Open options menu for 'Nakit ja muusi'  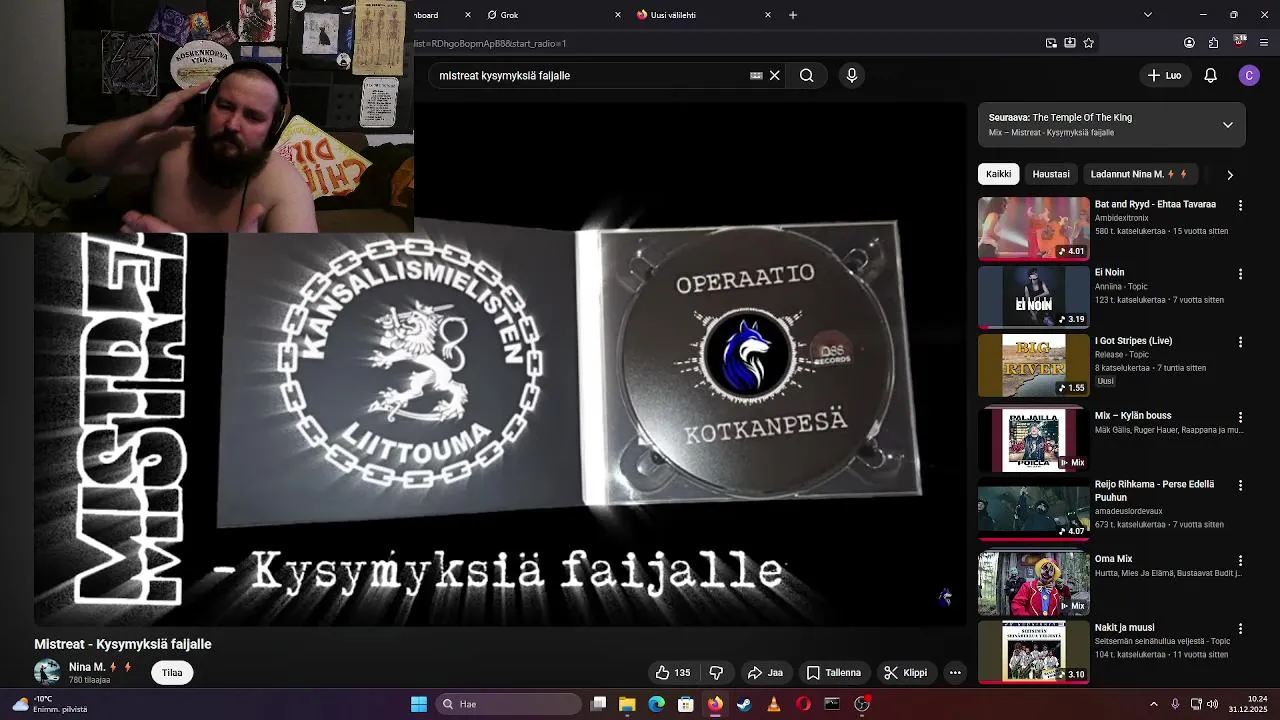1240,629
